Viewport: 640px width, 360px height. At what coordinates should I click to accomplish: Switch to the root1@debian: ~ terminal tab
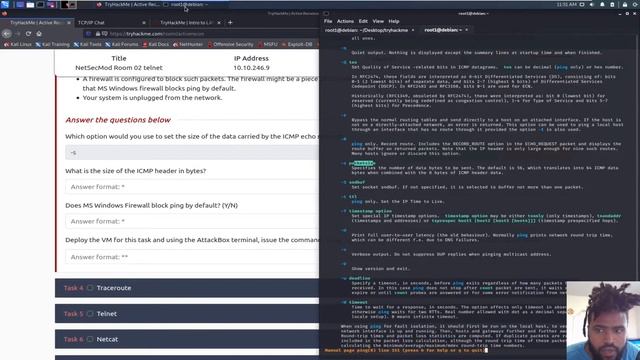point(443,30)
